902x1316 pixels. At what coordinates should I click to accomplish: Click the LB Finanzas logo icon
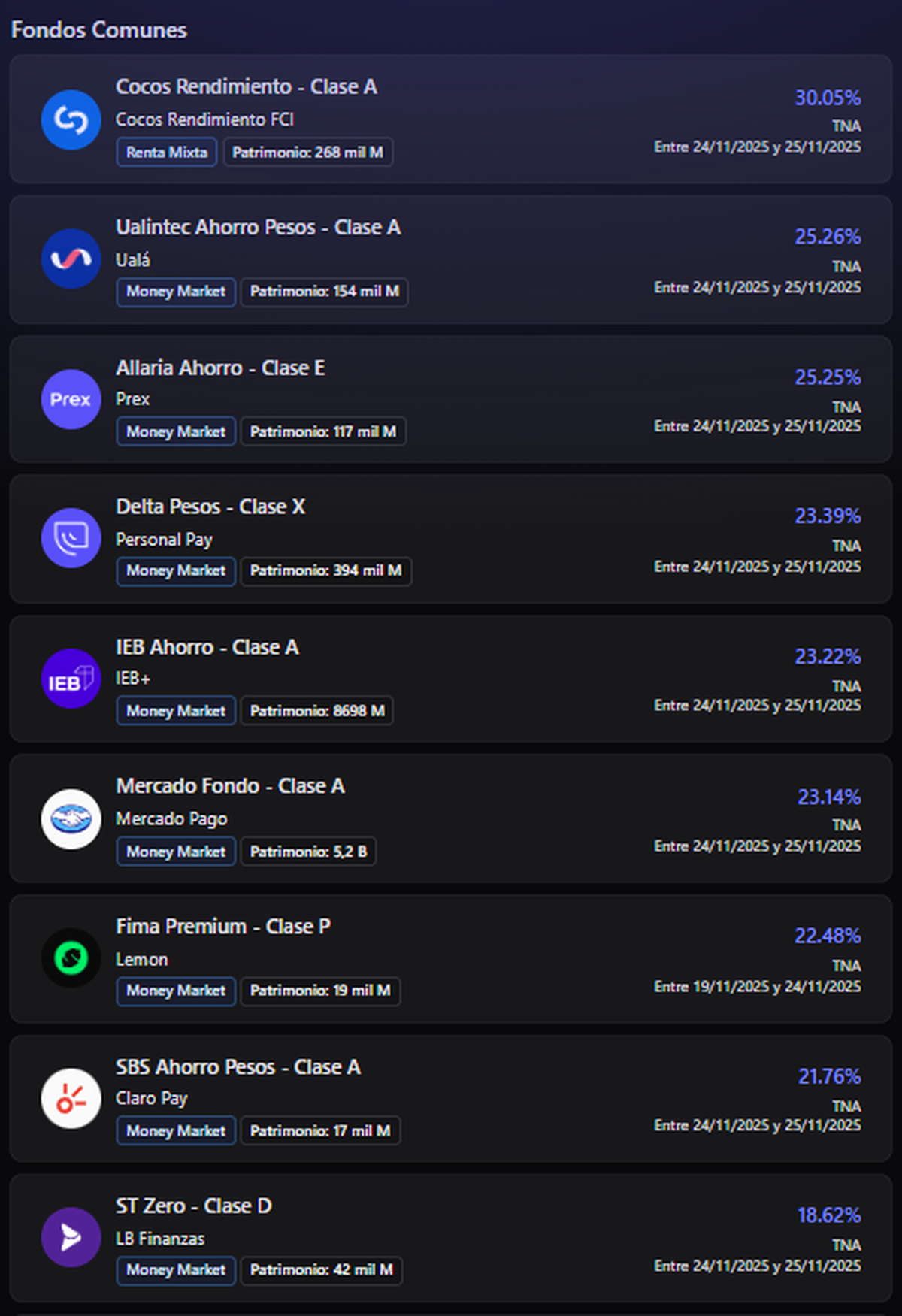coord(71,1237)
